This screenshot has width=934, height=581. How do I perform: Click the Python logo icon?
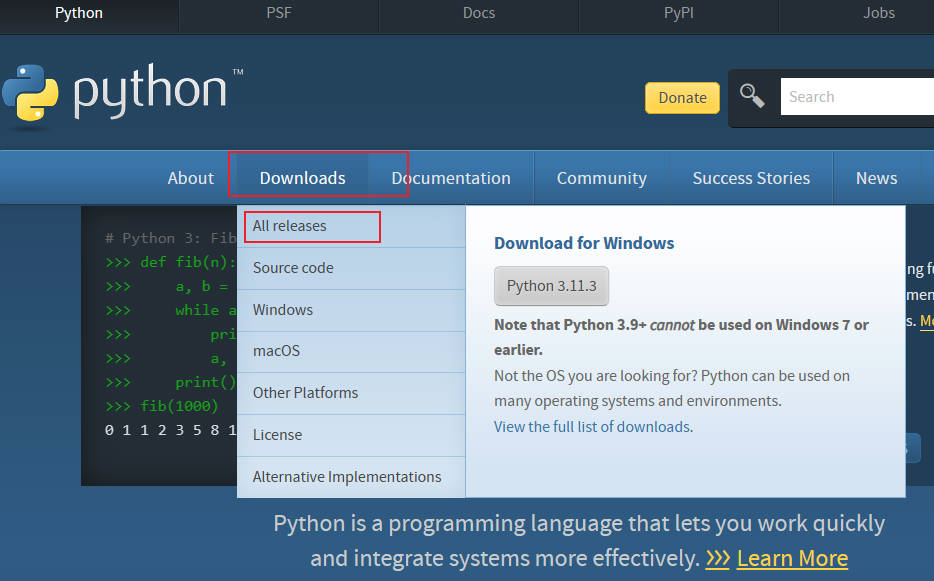pyautogui.click(x=30, y=94)
